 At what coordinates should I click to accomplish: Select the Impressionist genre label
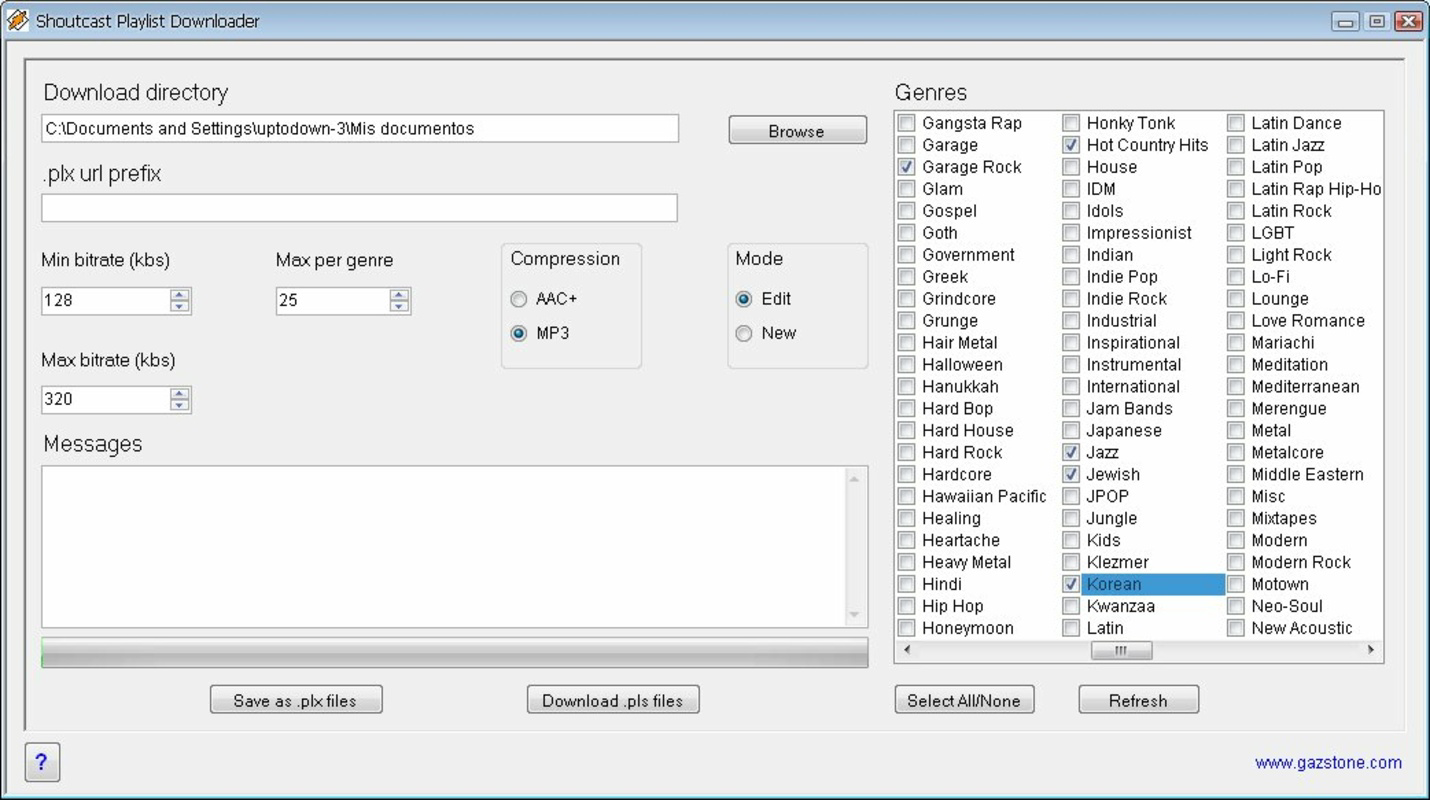1139,233
